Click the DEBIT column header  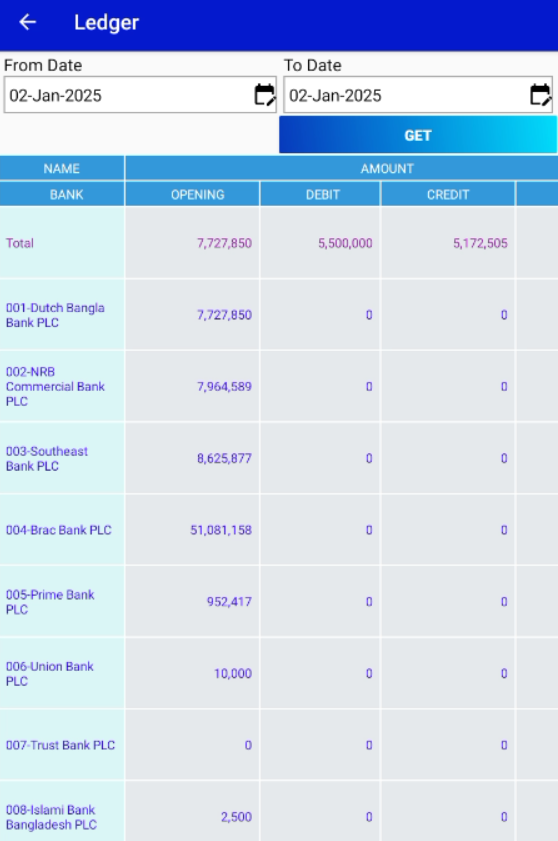[x=323, y=194]
